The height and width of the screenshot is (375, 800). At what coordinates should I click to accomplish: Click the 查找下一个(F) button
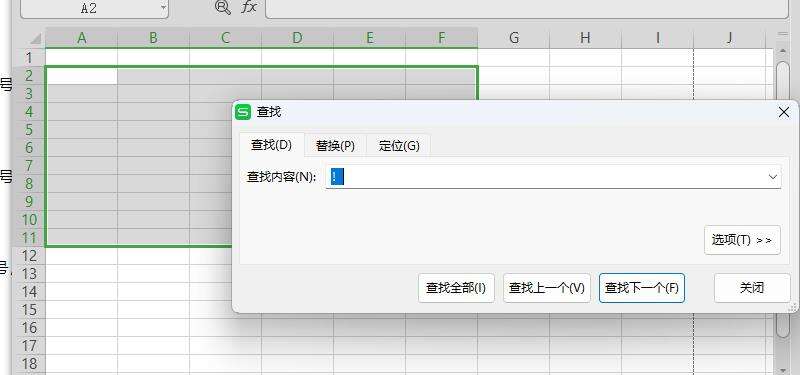642,288
